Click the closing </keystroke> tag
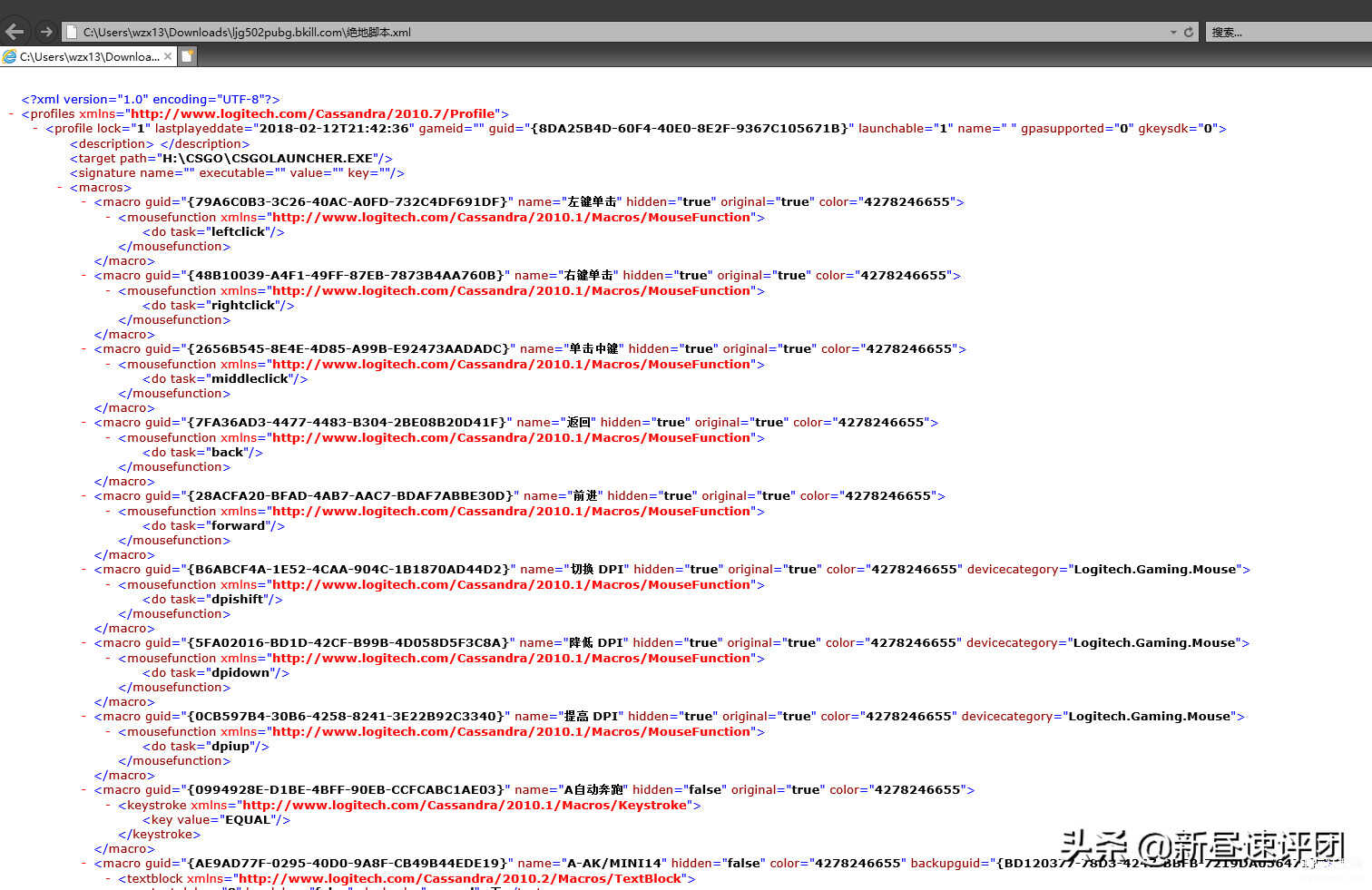Screen dimensions: 1372x890 (x=159, y=835)
